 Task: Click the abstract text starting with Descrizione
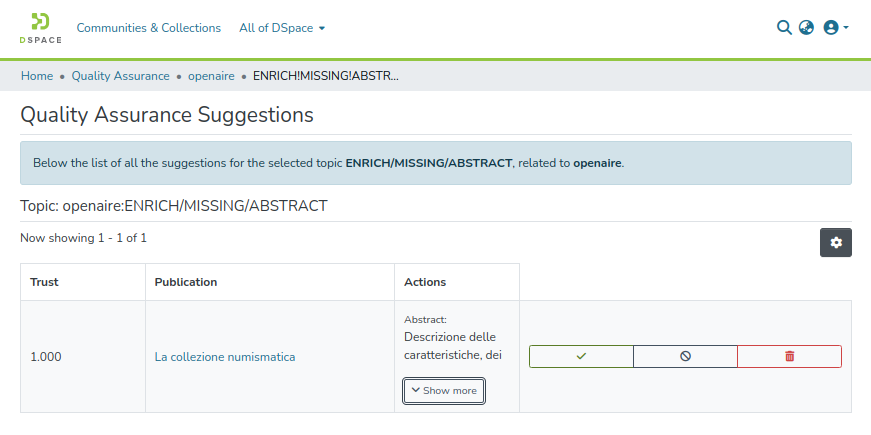[452, 346]
